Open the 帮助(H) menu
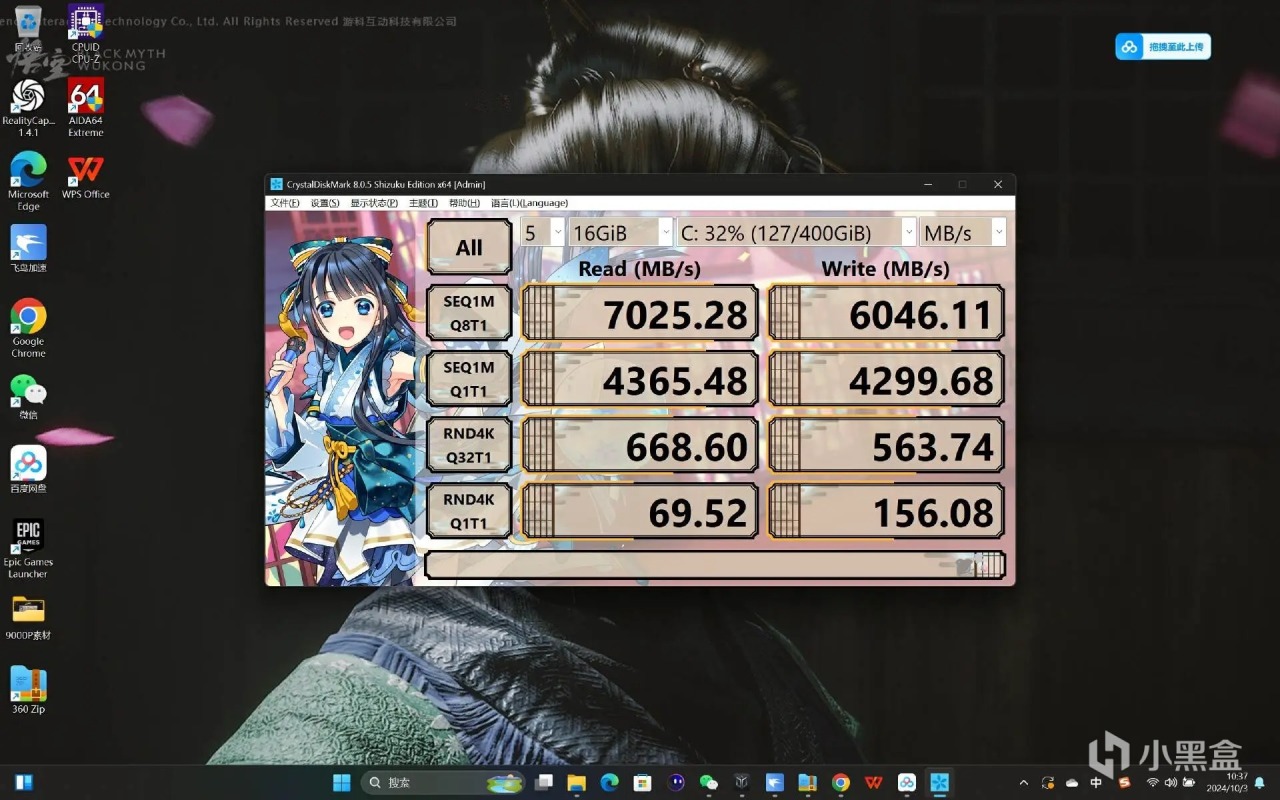The width and height of the screenshot is (1280, 800). click(x=464, y=203)
